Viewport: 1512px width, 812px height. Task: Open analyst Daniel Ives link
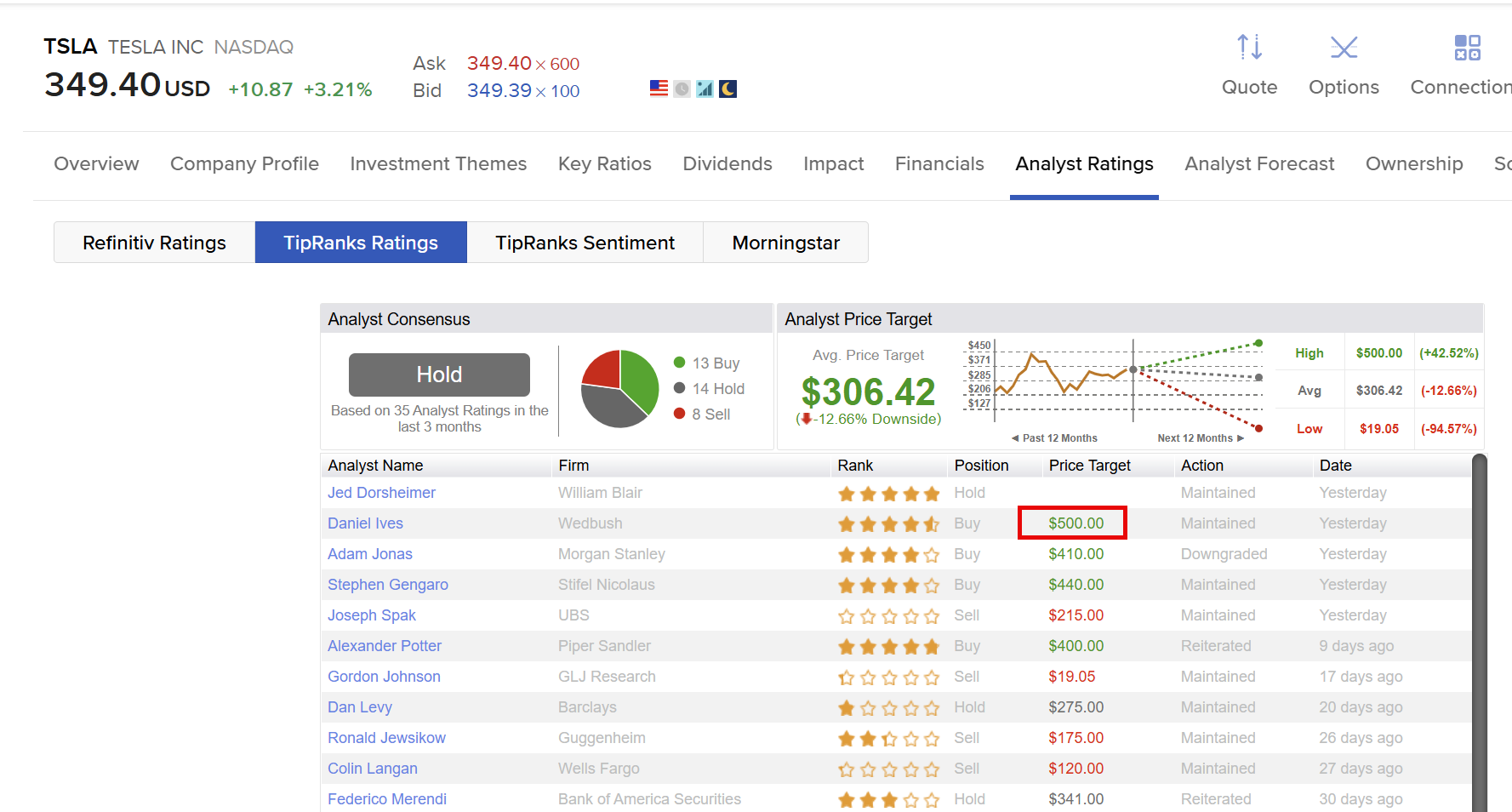point(365,523)
